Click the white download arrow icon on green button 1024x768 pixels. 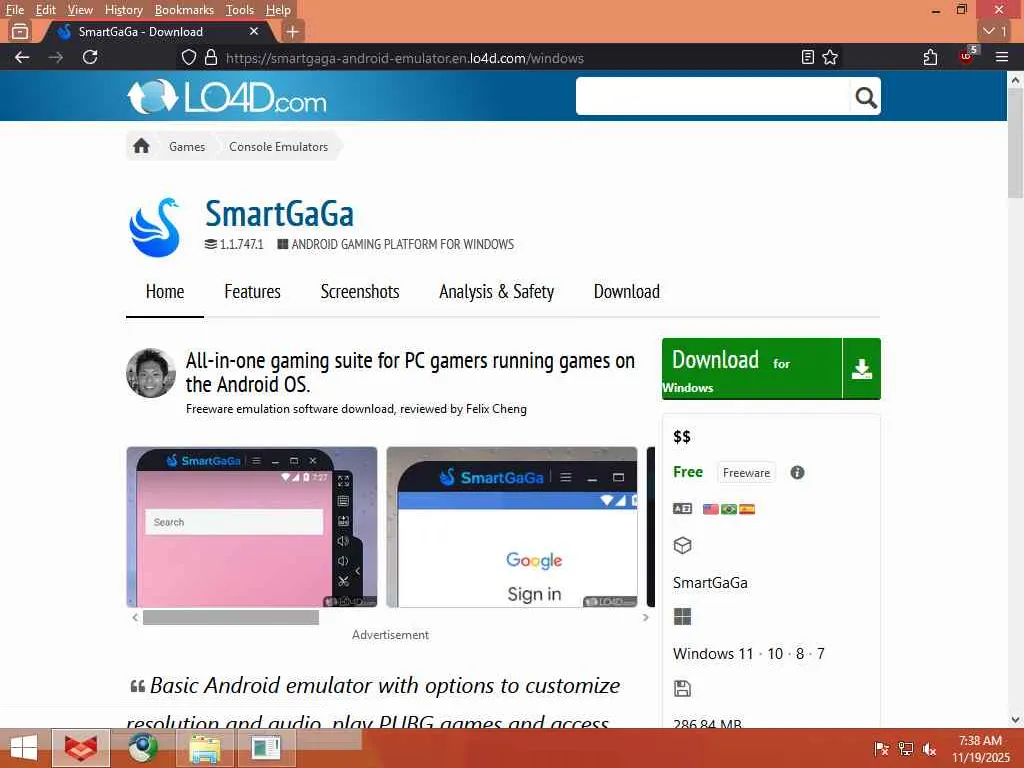coord(862,369)
